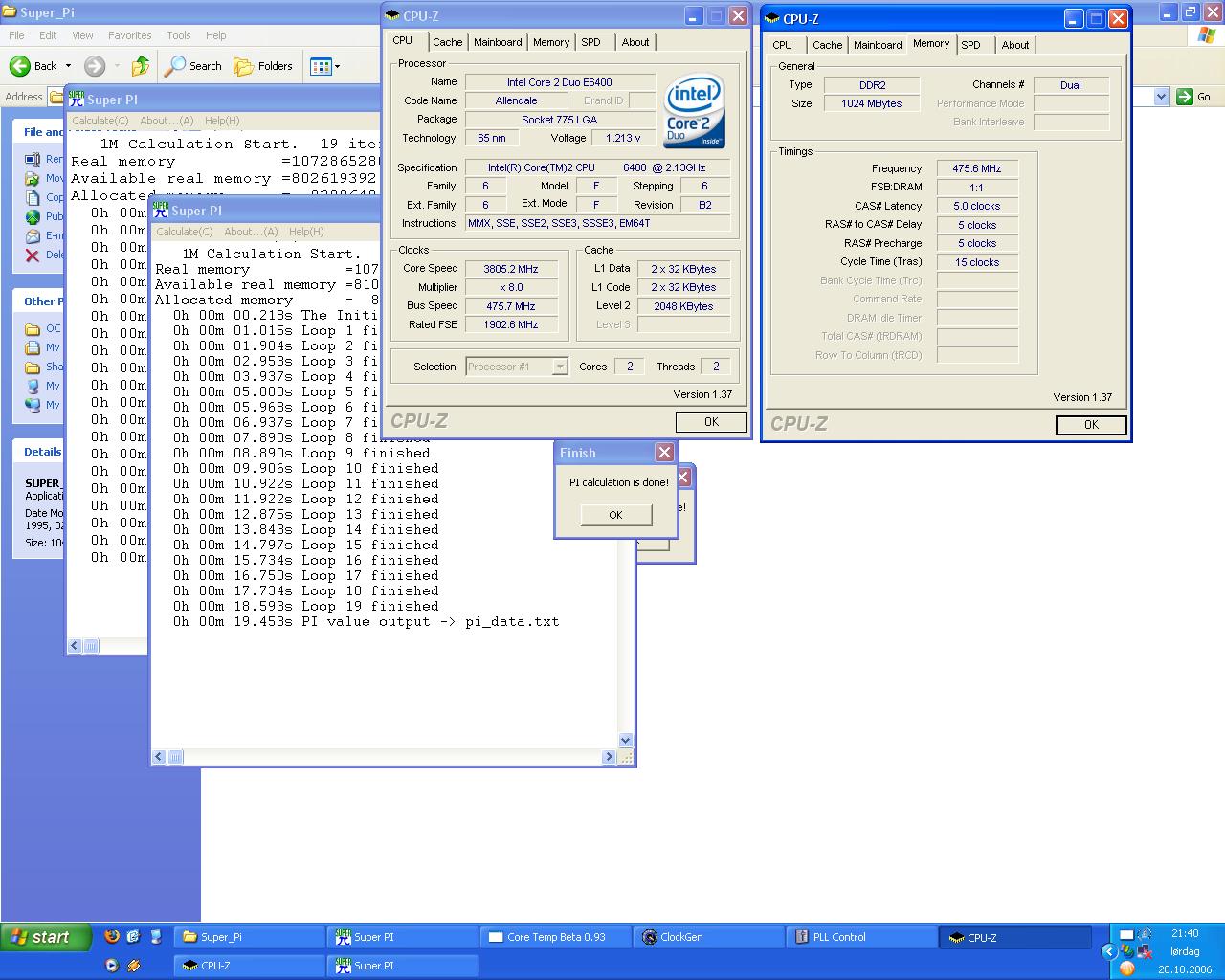Switch to the Cache tab in left CPU-Z
Viewport: 1225px width, 980px height.
(x=447, y=42)
